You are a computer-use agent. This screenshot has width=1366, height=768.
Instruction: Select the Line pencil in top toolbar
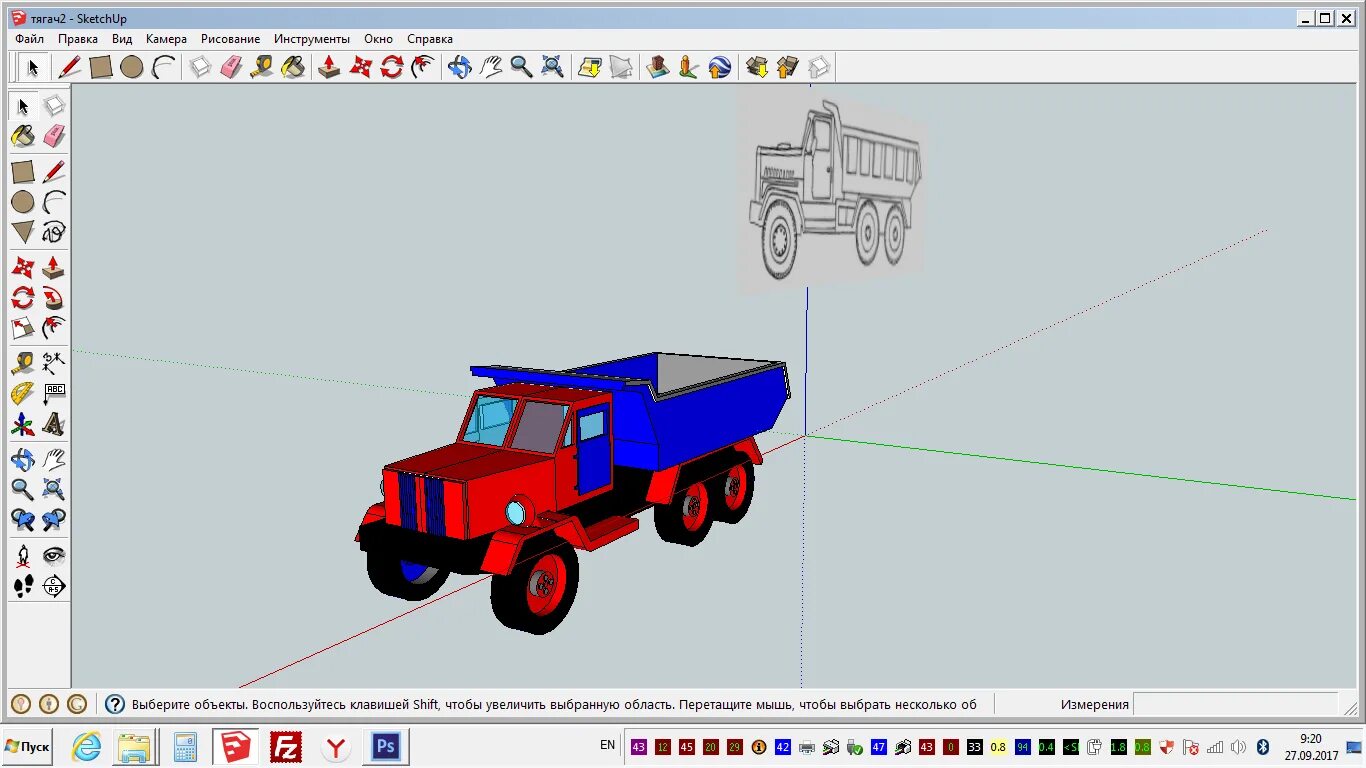[70, 67]
